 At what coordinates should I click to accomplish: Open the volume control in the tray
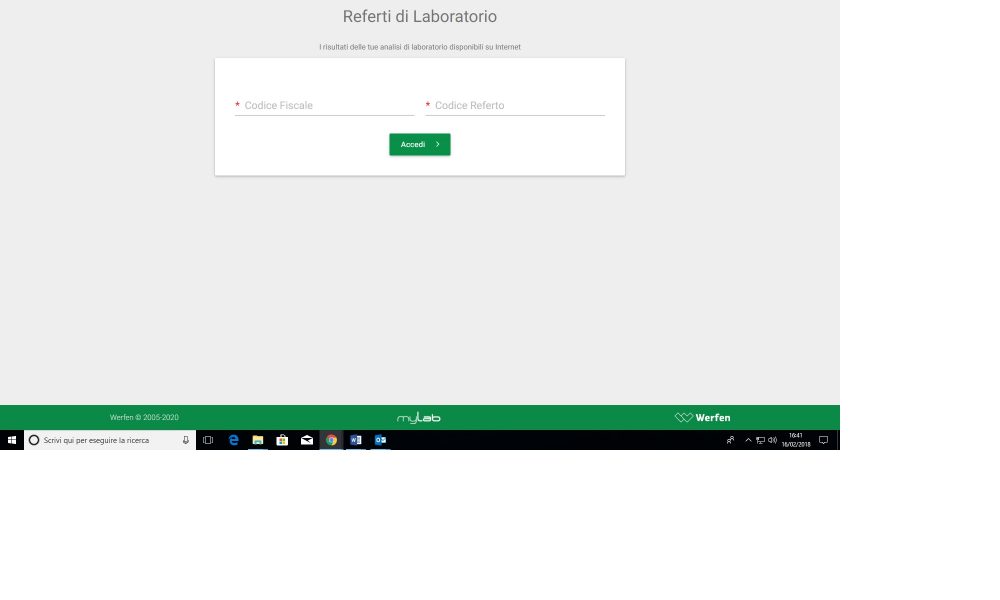pos(772,440)
